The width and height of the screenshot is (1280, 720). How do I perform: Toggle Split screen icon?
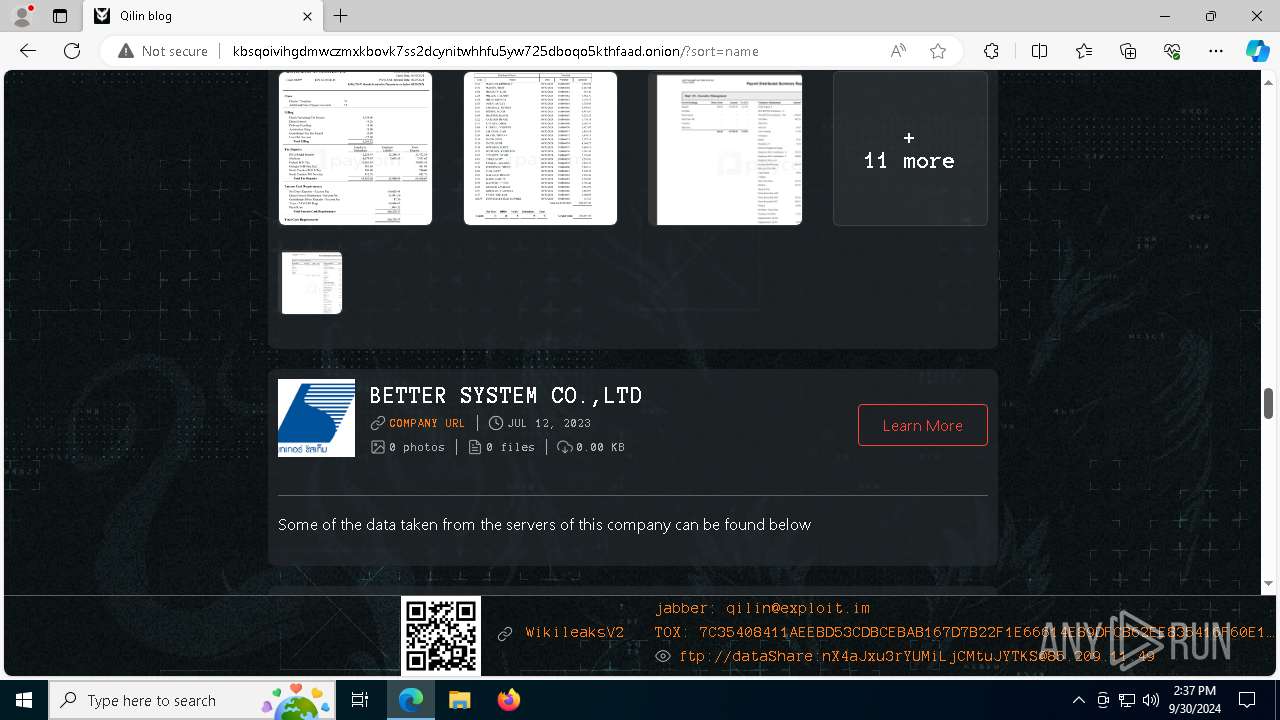click(x=1039, y=51)
